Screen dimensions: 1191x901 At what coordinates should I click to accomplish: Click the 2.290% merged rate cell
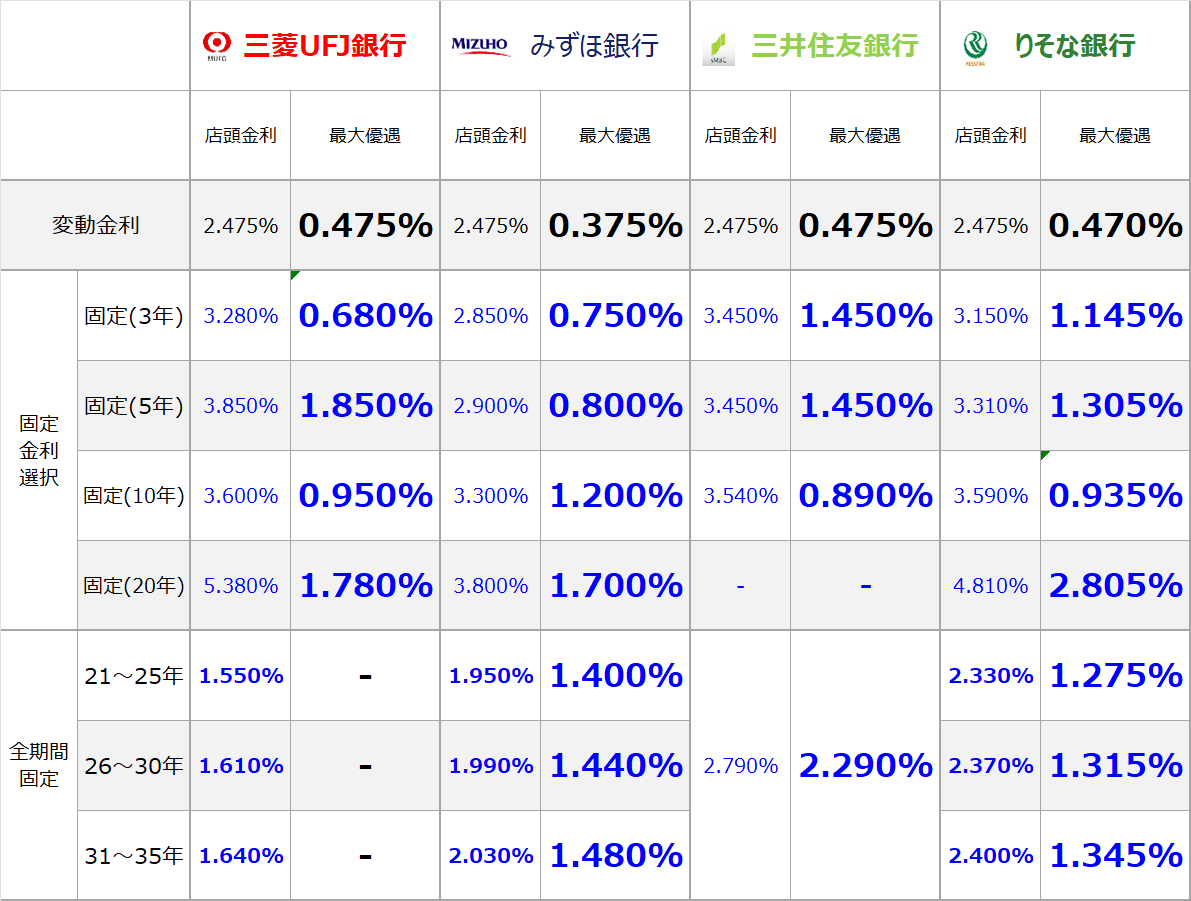pyautogui.click(x=865, y=765)
